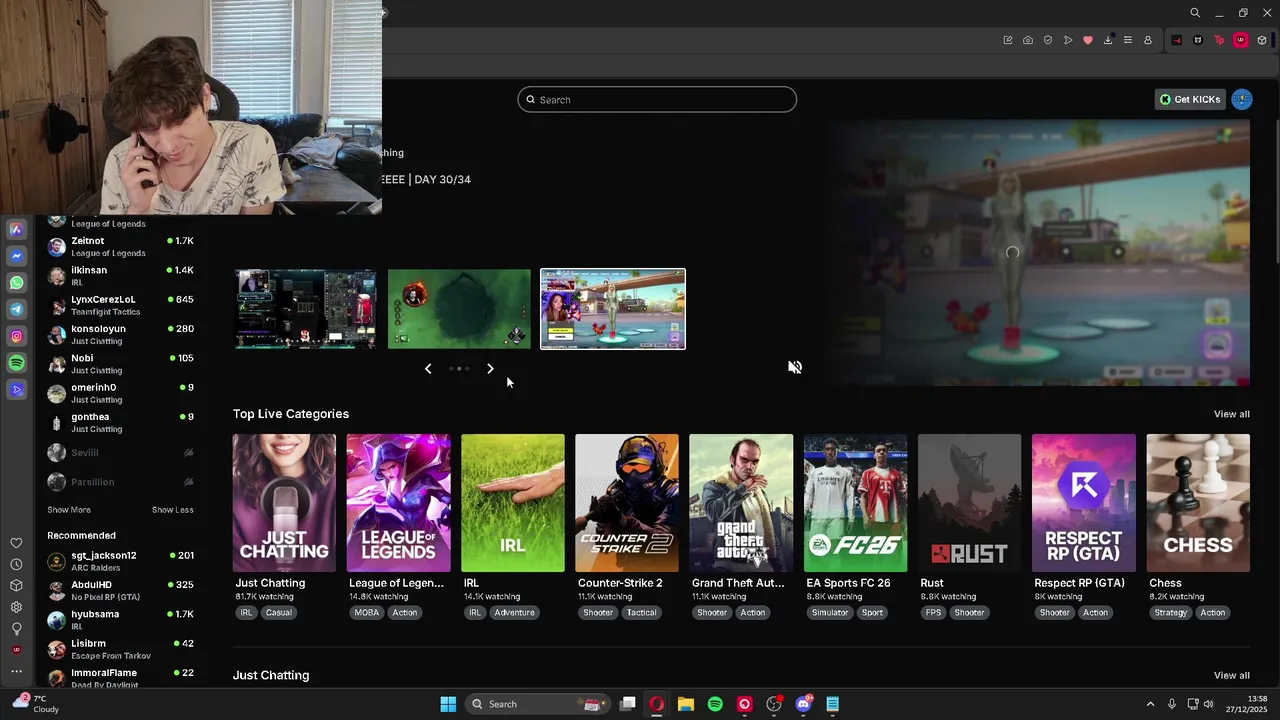Go to next featured stream
This screenshot has height=720, width=1280.
490,369
